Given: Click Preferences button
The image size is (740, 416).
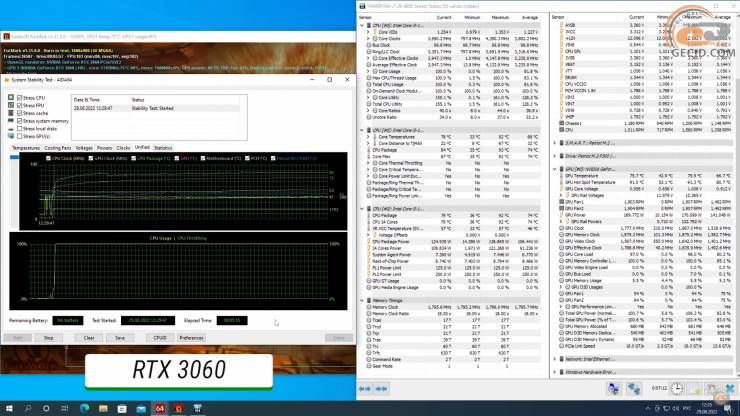Looking at the screenshot, I should click(191, 338).
